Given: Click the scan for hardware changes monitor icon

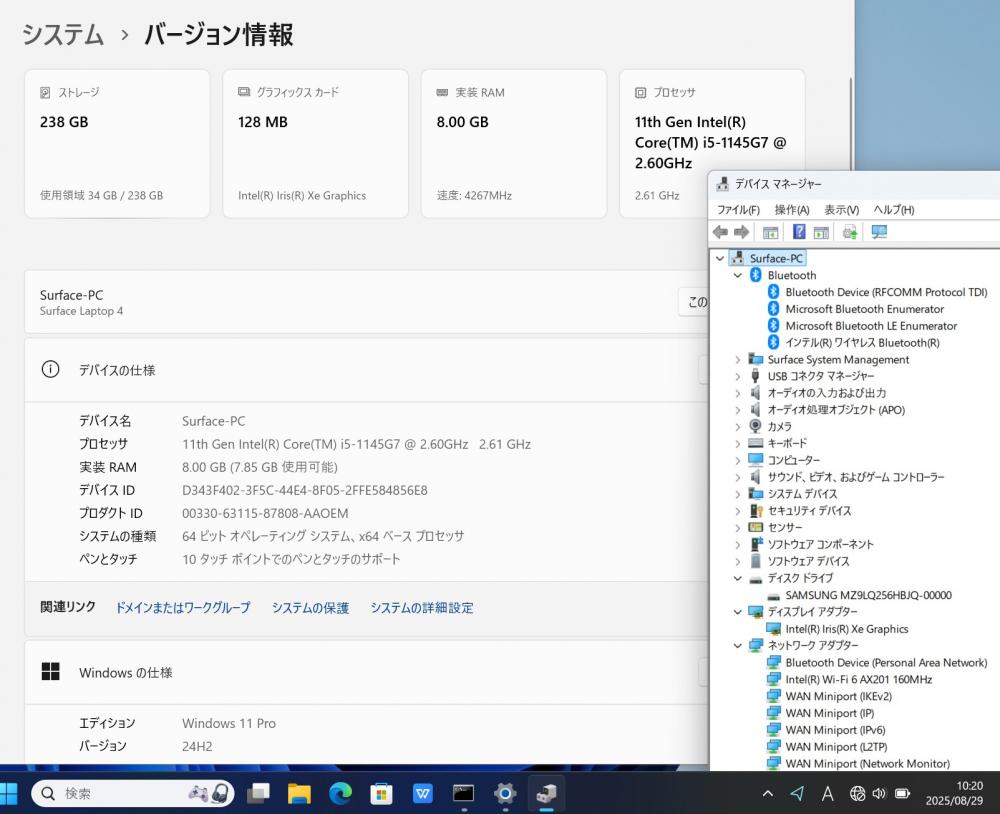Looking at the screenshot, I should click(879, 232).
